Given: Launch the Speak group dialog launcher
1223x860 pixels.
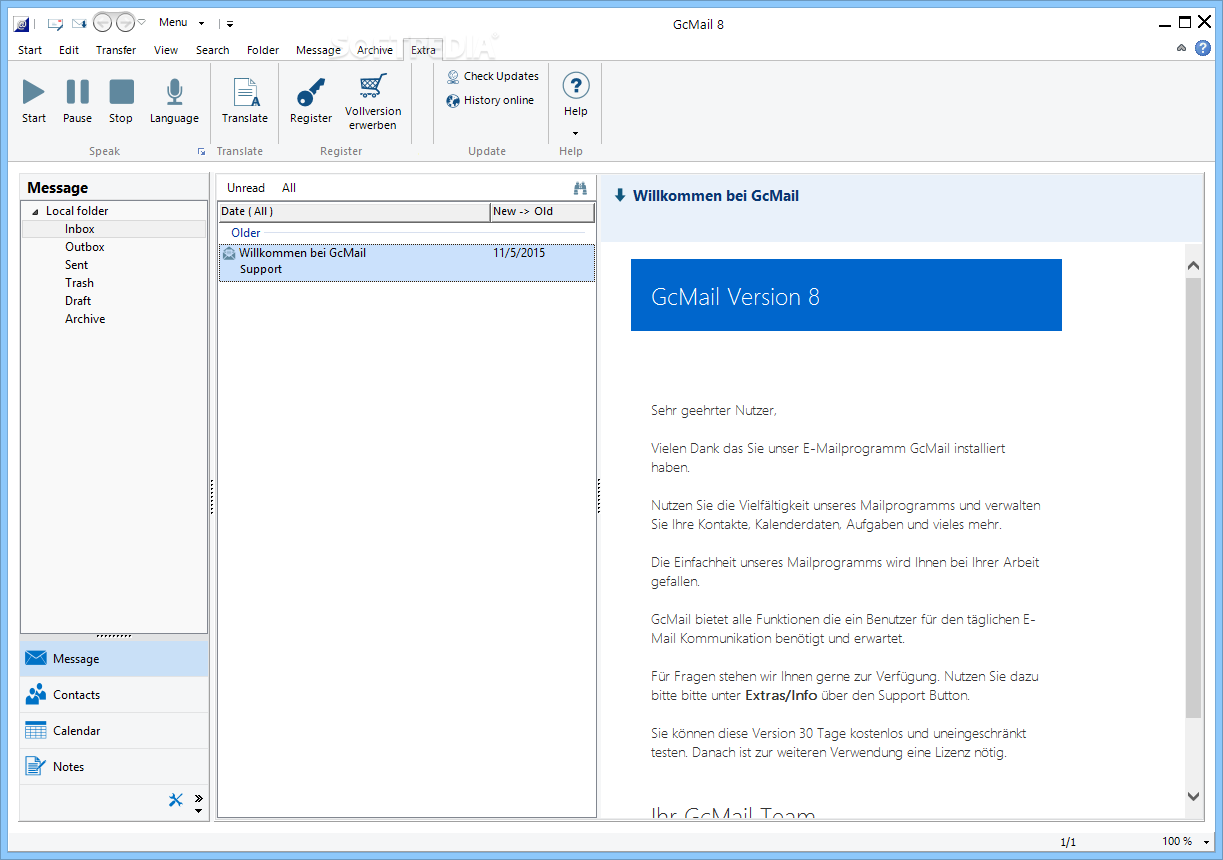Looking at the screenshot, I should tap(201, 152).
